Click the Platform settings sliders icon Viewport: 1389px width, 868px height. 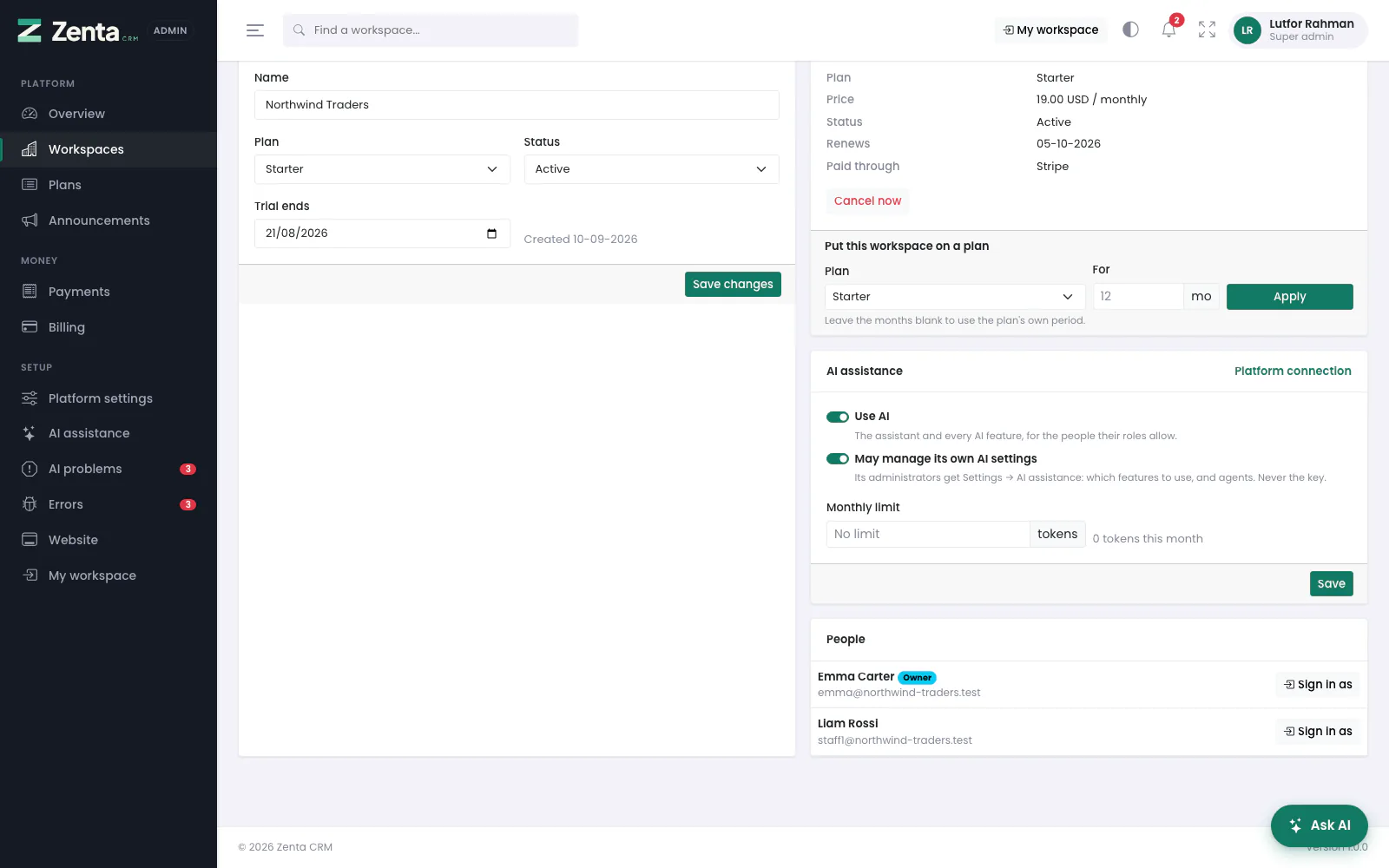tap(30, 398)
